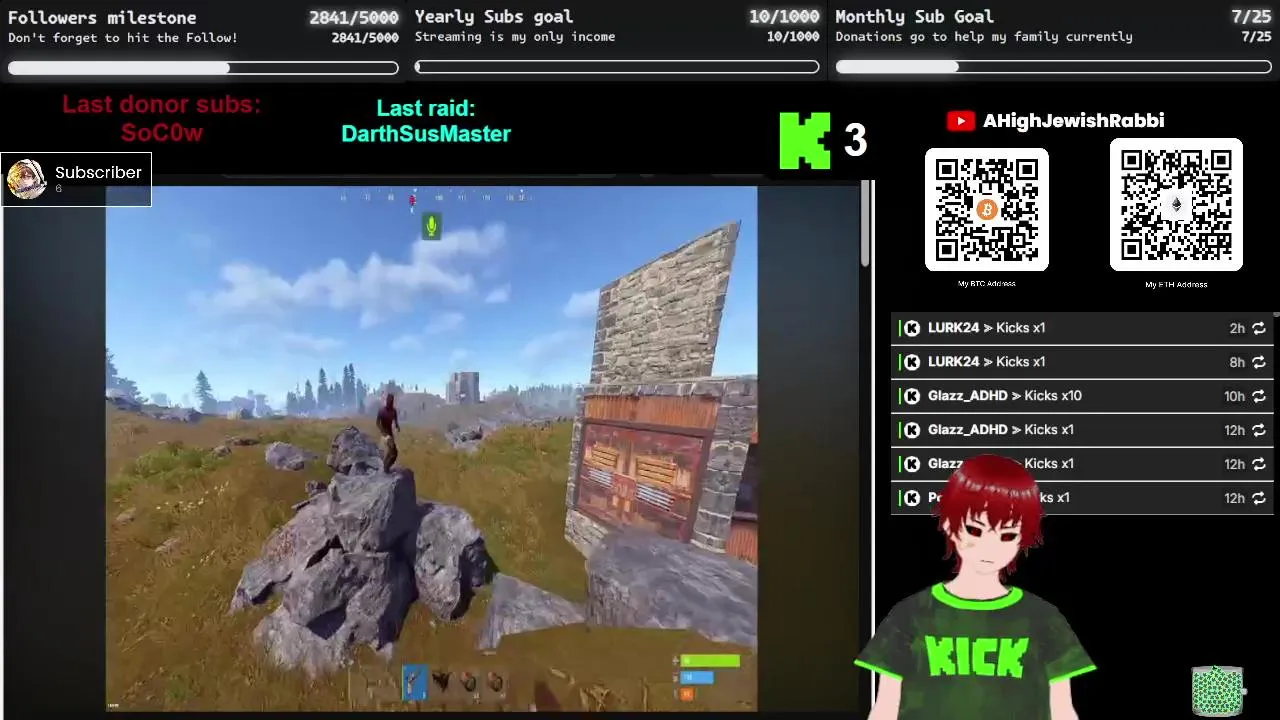This screenshot has height=720, width=1280.
Task: Select the highlighted blue hotbar slot
Action: pyautogui.click(x=415, y=682)
